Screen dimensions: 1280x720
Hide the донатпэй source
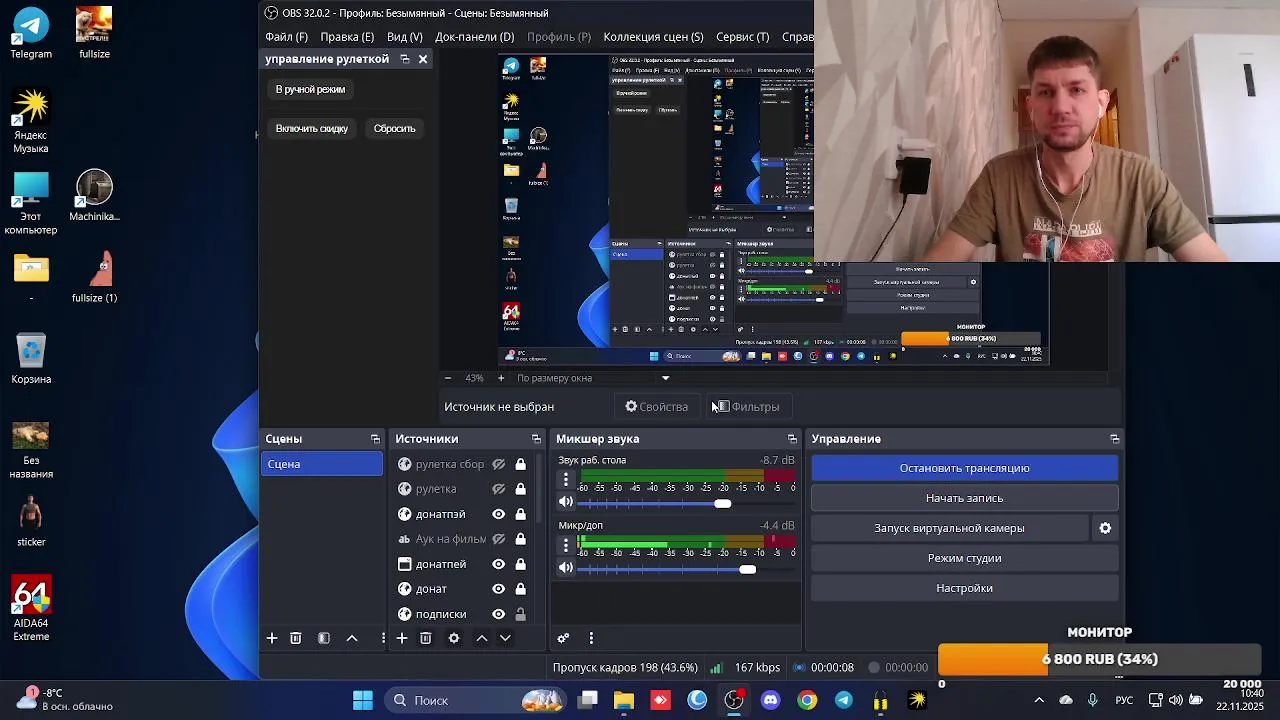coord(498,514)
